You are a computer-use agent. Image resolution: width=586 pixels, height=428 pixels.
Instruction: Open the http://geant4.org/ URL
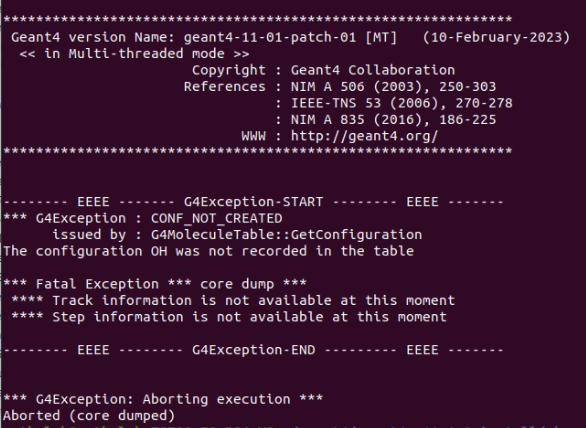(364, 136)
